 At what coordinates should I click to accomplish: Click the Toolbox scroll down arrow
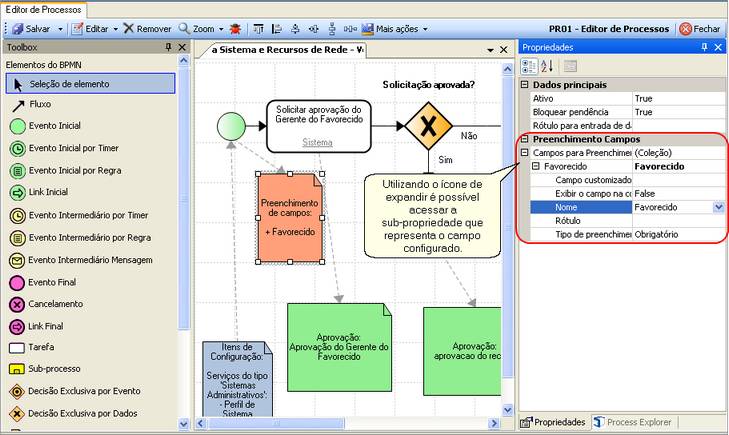pos(184,423)
